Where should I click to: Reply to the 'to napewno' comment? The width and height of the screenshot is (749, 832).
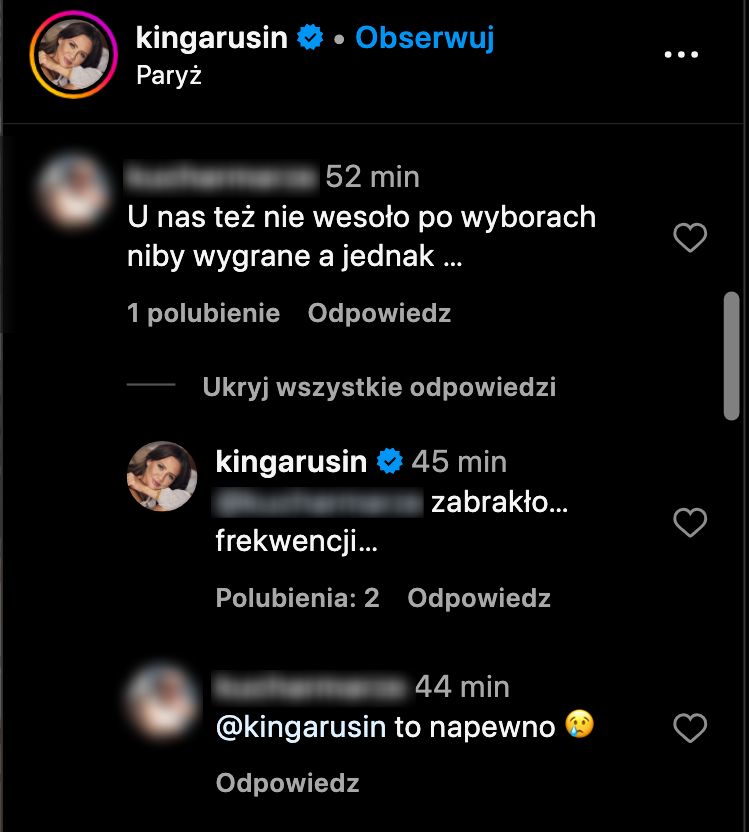pyautogui.click(x=287, y=783)
